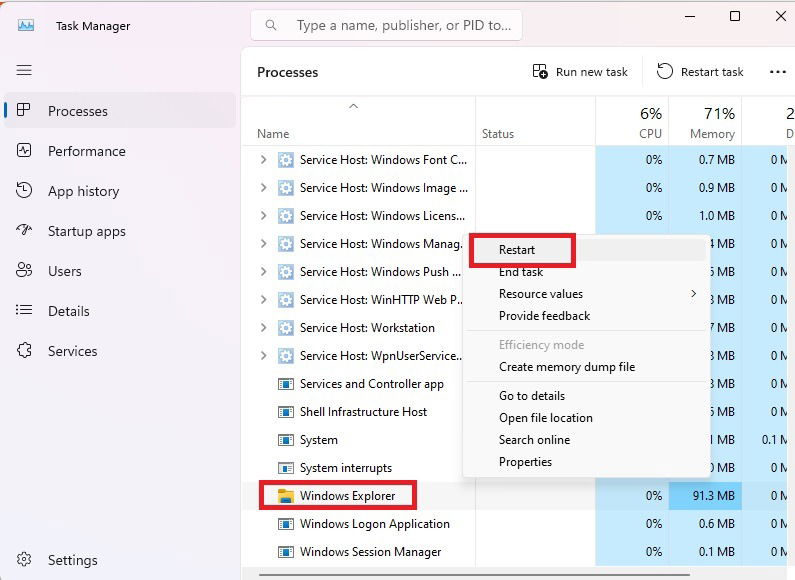The width and height of the screenshot is (795, 580).
Task: Click the Restart task button label
Action: [x=712, y=72]
